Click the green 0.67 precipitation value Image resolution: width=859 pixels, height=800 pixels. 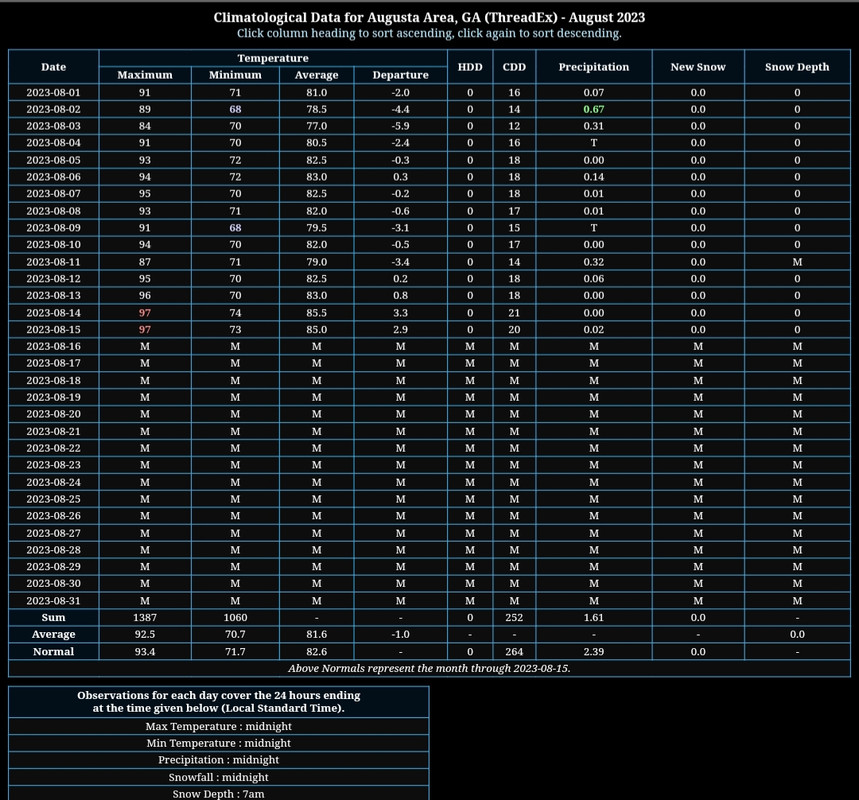point(594,109)
